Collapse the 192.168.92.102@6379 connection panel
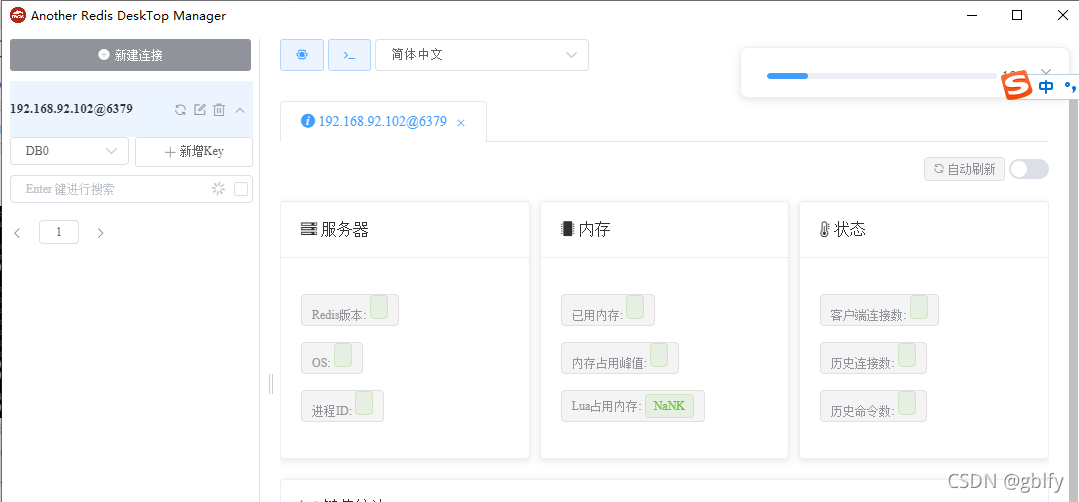Image resolution: width=1079 pixels, height=502 pixels. [x=240, y=109]
